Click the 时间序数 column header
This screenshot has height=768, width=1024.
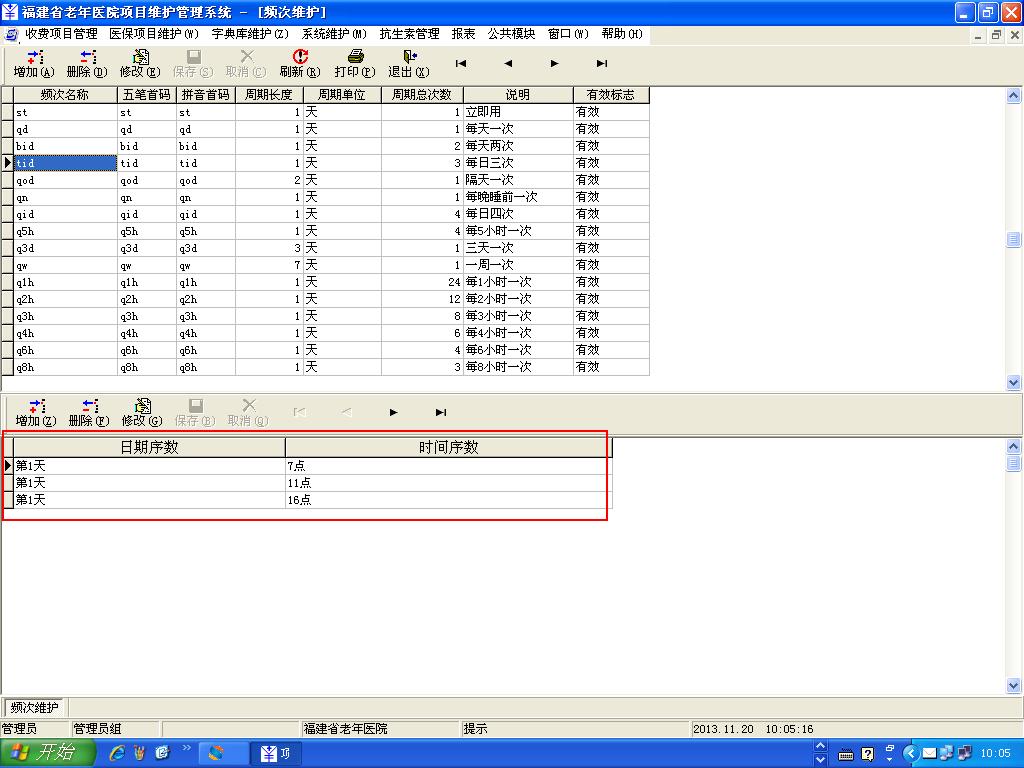448,447
